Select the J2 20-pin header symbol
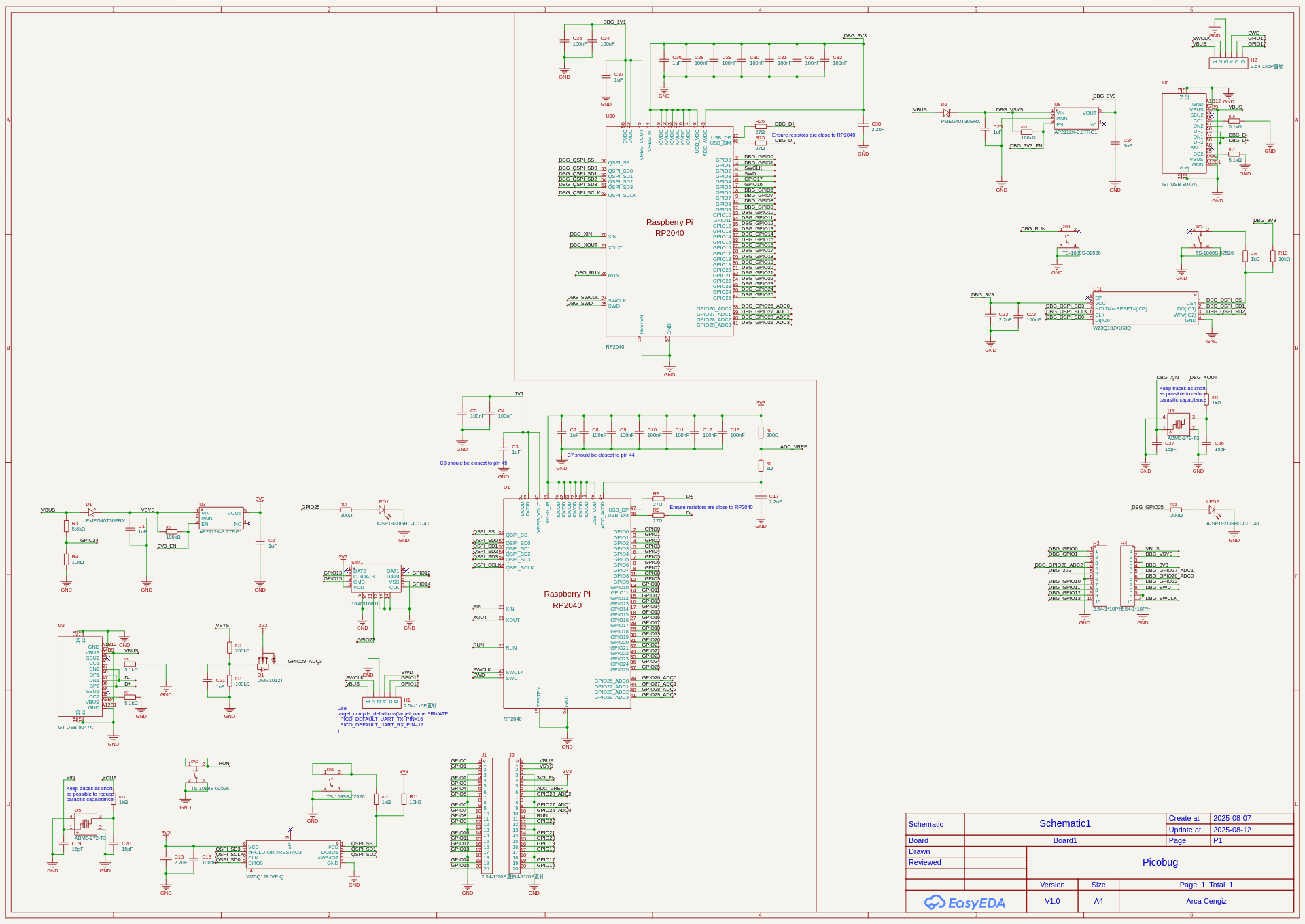The image size is (1305, 924). 515,815
